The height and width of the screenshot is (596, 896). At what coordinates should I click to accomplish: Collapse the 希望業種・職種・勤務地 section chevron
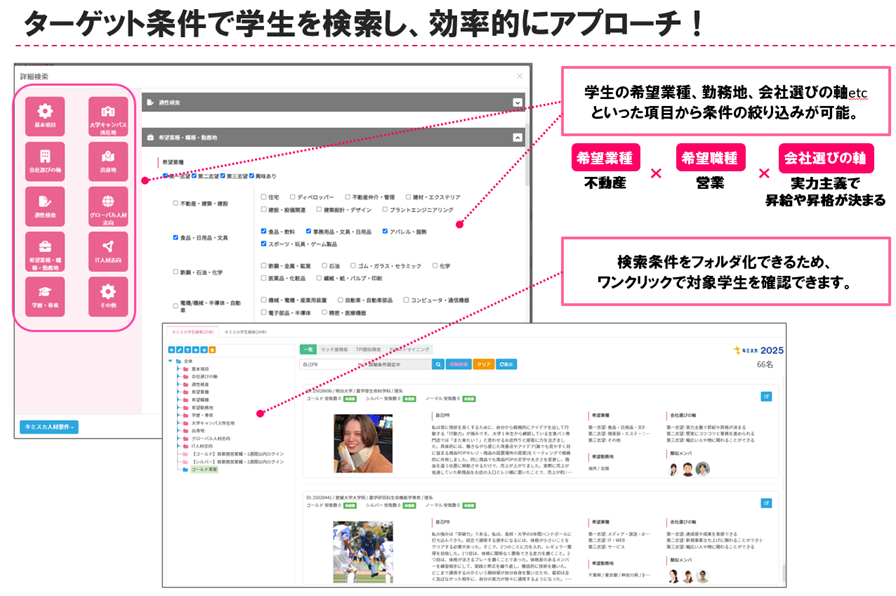[x=517, y=137]
